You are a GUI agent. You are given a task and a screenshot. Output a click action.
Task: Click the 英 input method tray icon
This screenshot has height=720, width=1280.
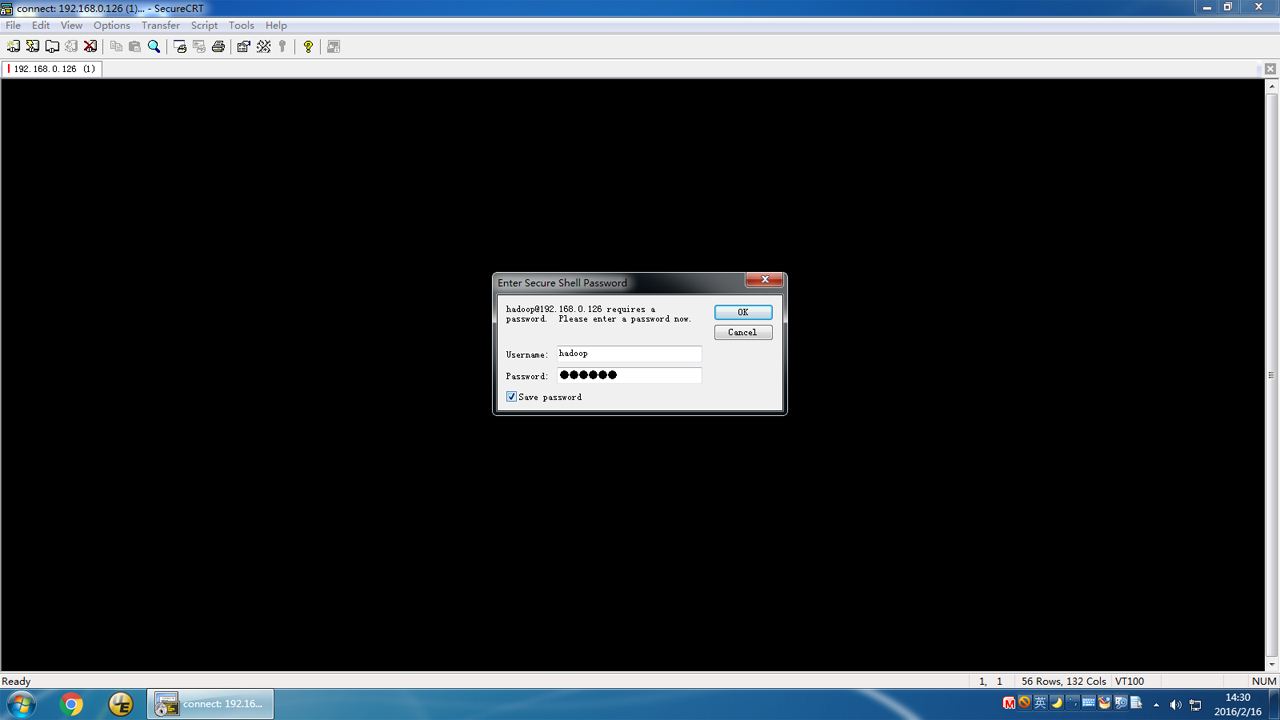point(1041,703)
